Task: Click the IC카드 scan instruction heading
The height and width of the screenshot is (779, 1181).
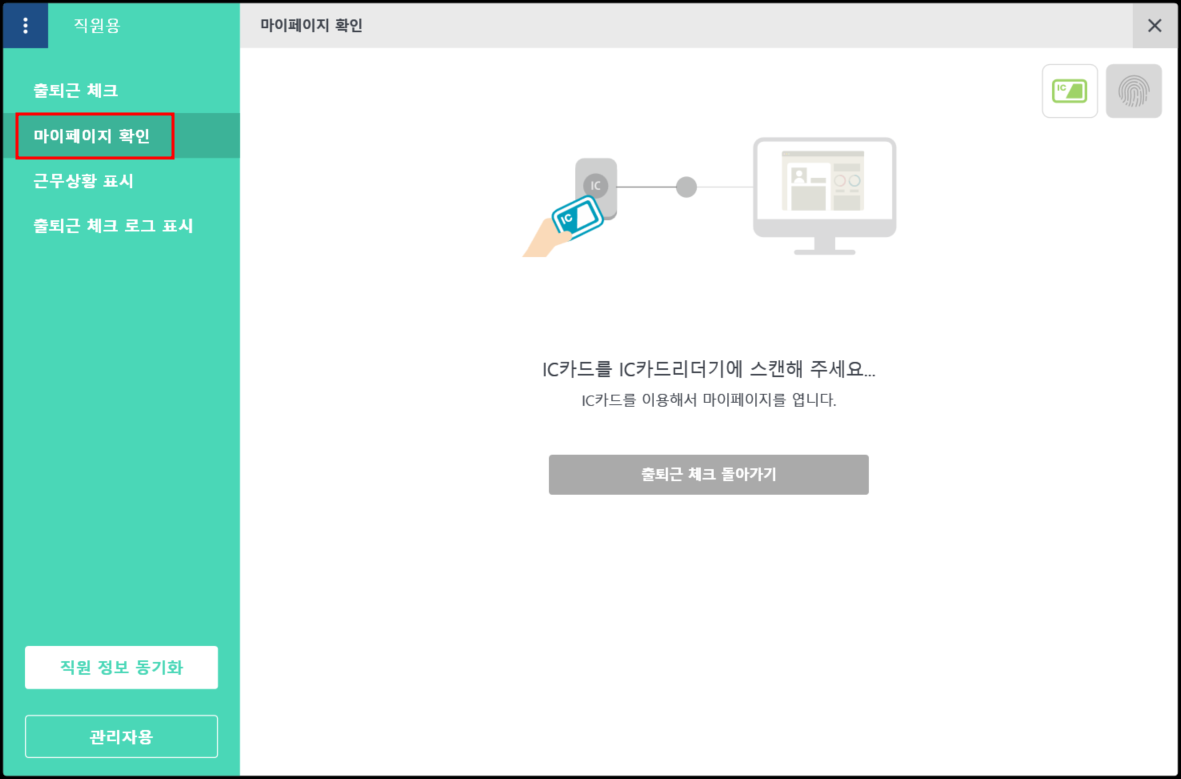Action: 708,369
